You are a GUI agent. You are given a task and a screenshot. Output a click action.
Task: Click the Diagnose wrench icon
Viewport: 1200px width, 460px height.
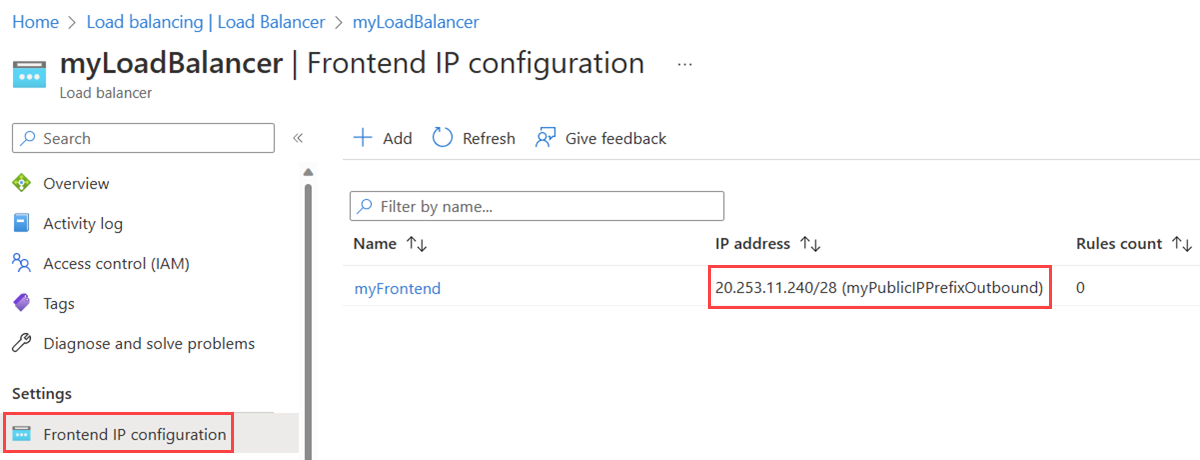[x=21, y=343]
